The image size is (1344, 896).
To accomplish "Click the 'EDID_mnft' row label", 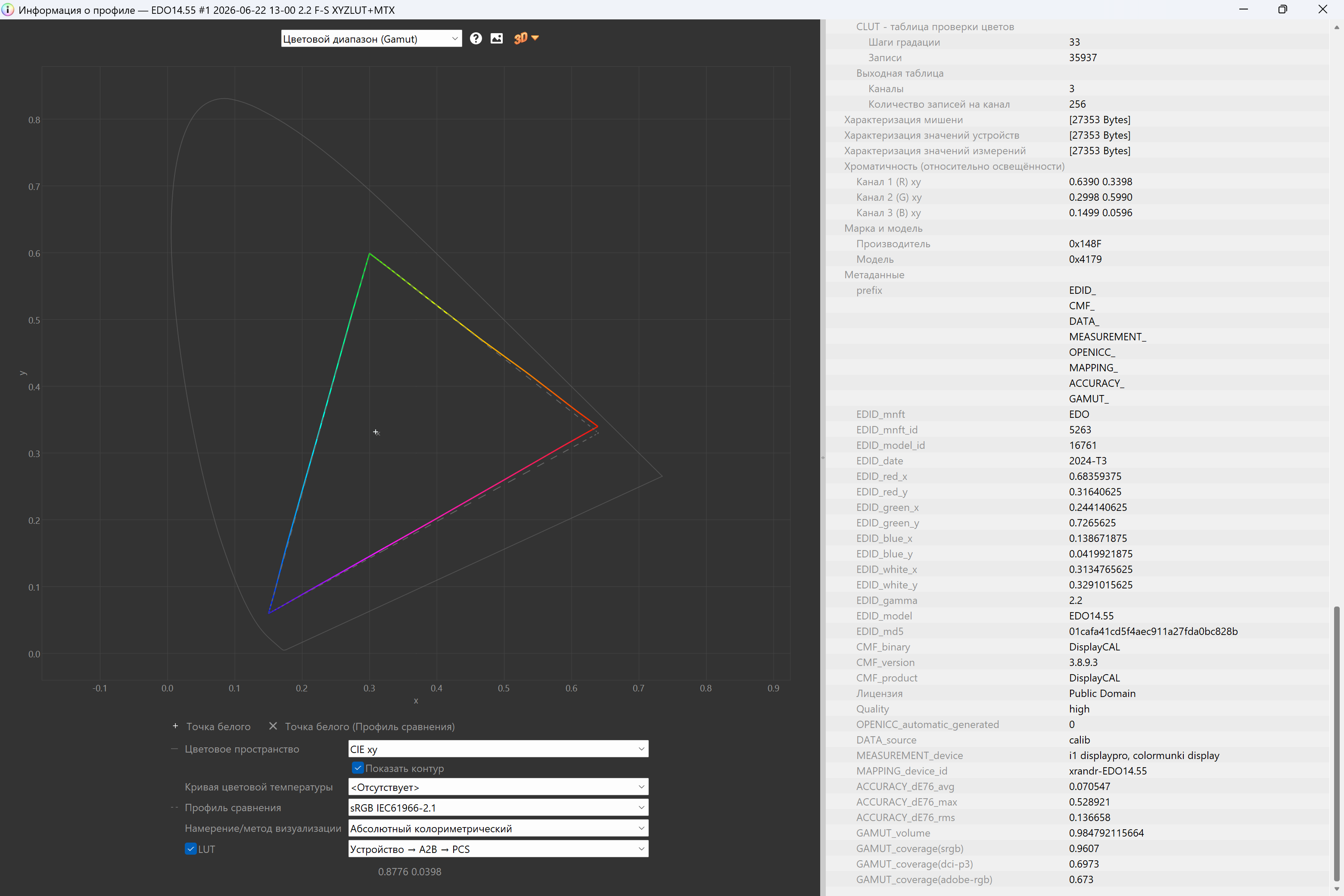I will point(880,414).
